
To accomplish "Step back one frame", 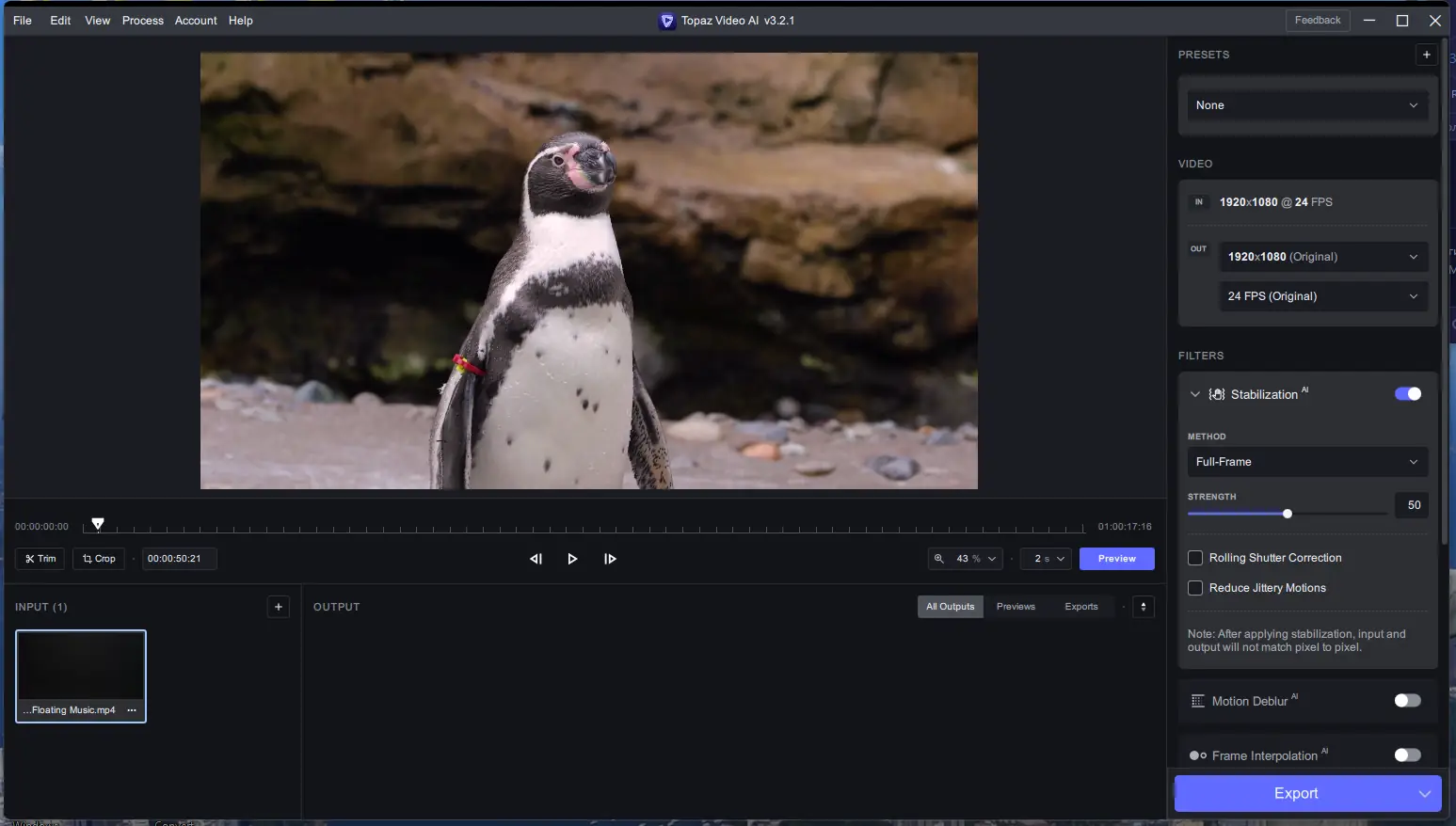I will coord(536,559).
